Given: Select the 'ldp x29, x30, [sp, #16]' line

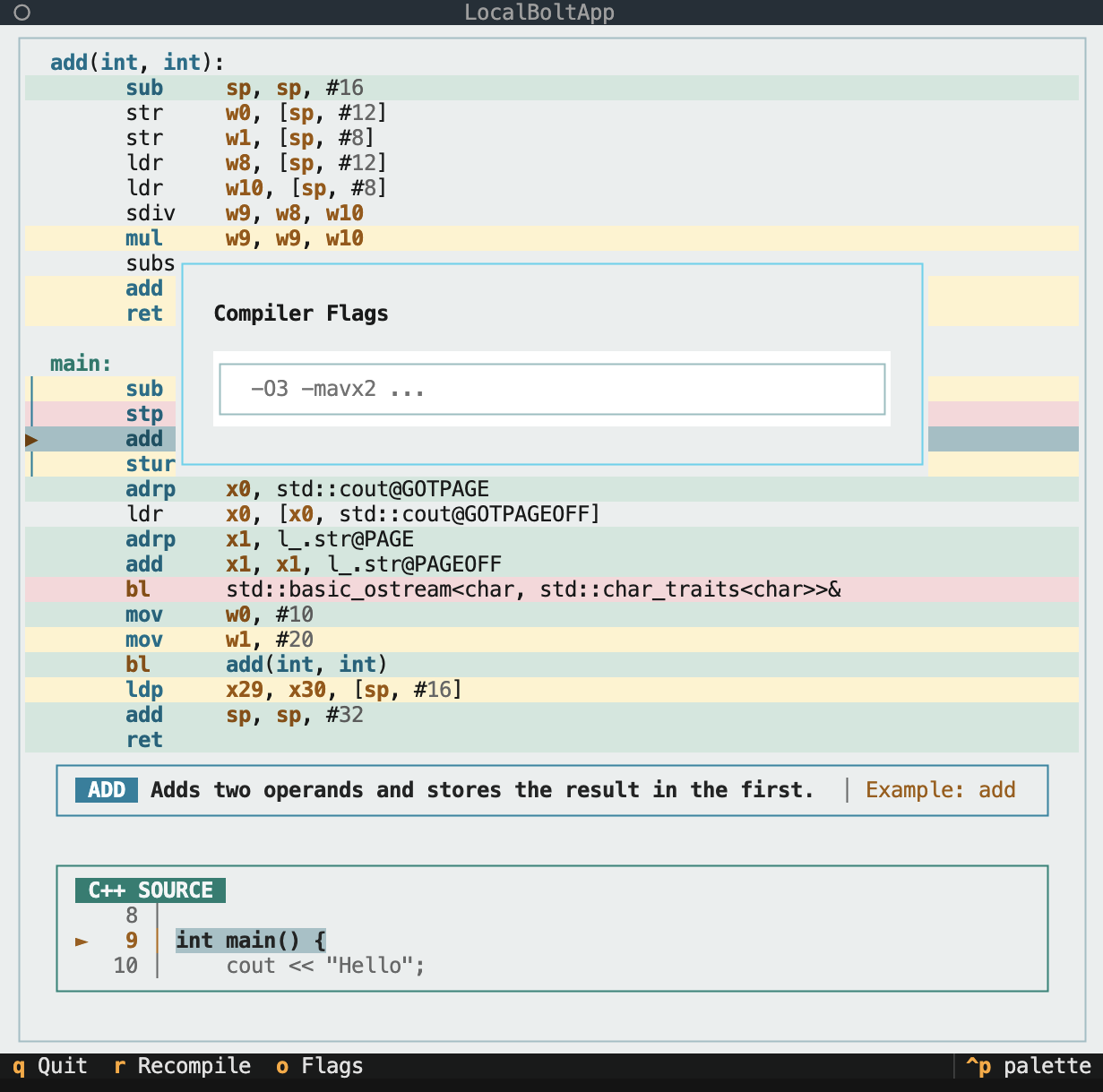Looking at the screenshot, I should (552, 690).
